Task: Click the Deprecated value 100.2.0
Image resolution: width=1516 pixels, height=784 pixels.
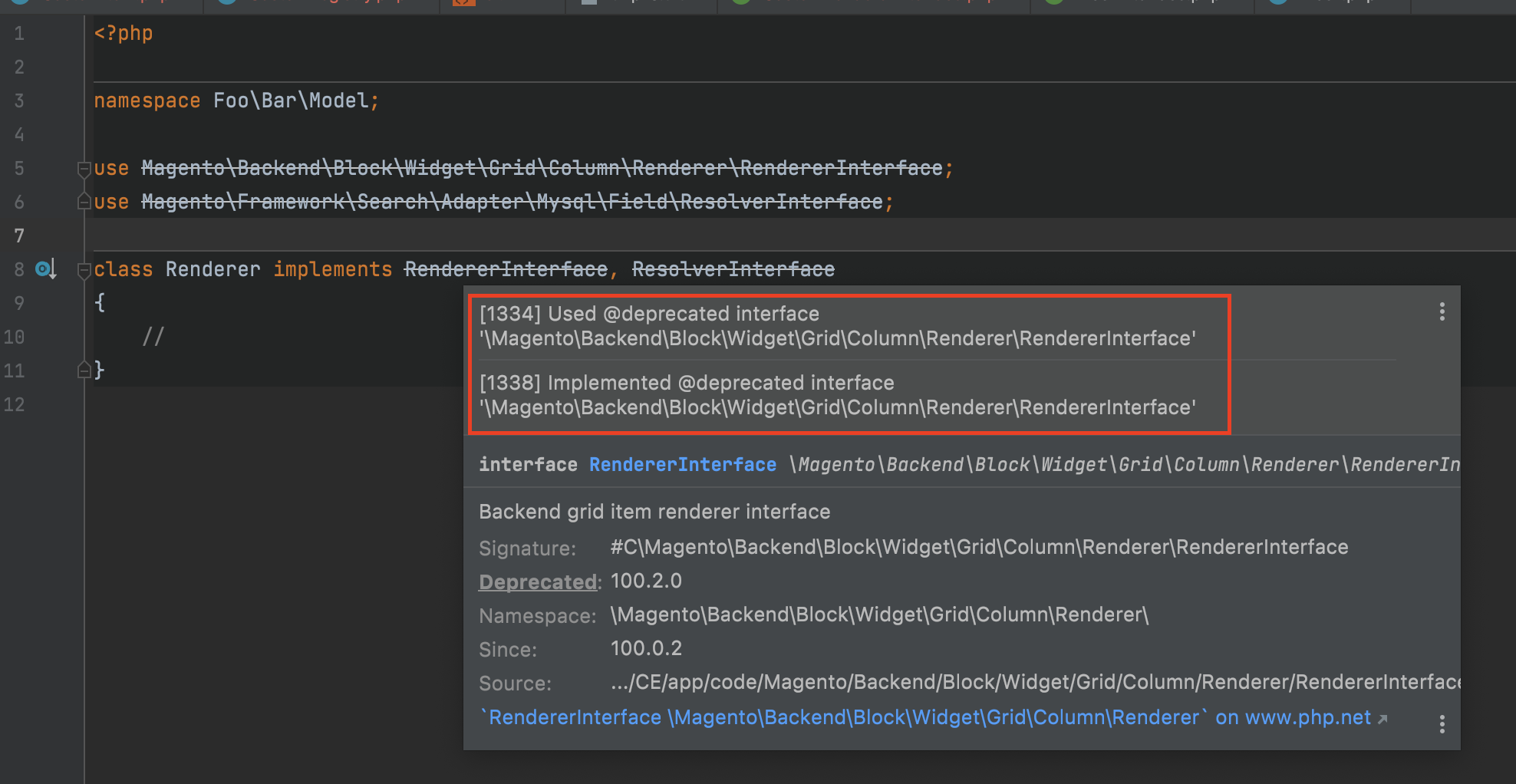Action: (646, 581)
